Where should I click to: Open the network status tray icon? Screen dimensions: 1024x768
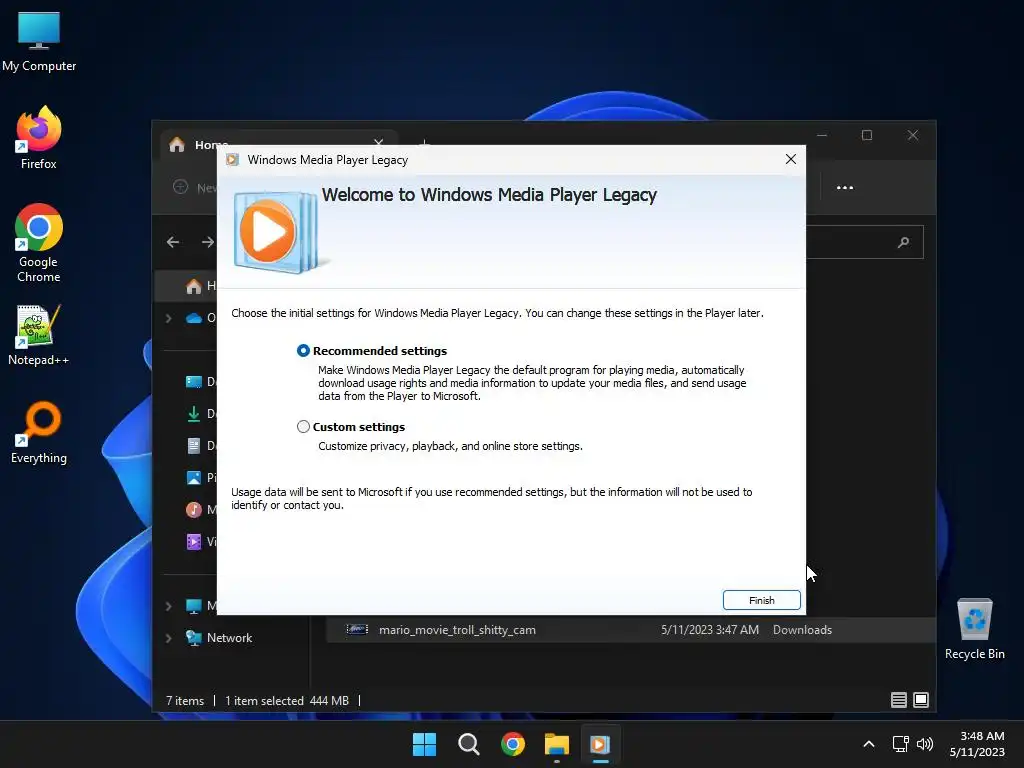[x=901, y=744]
